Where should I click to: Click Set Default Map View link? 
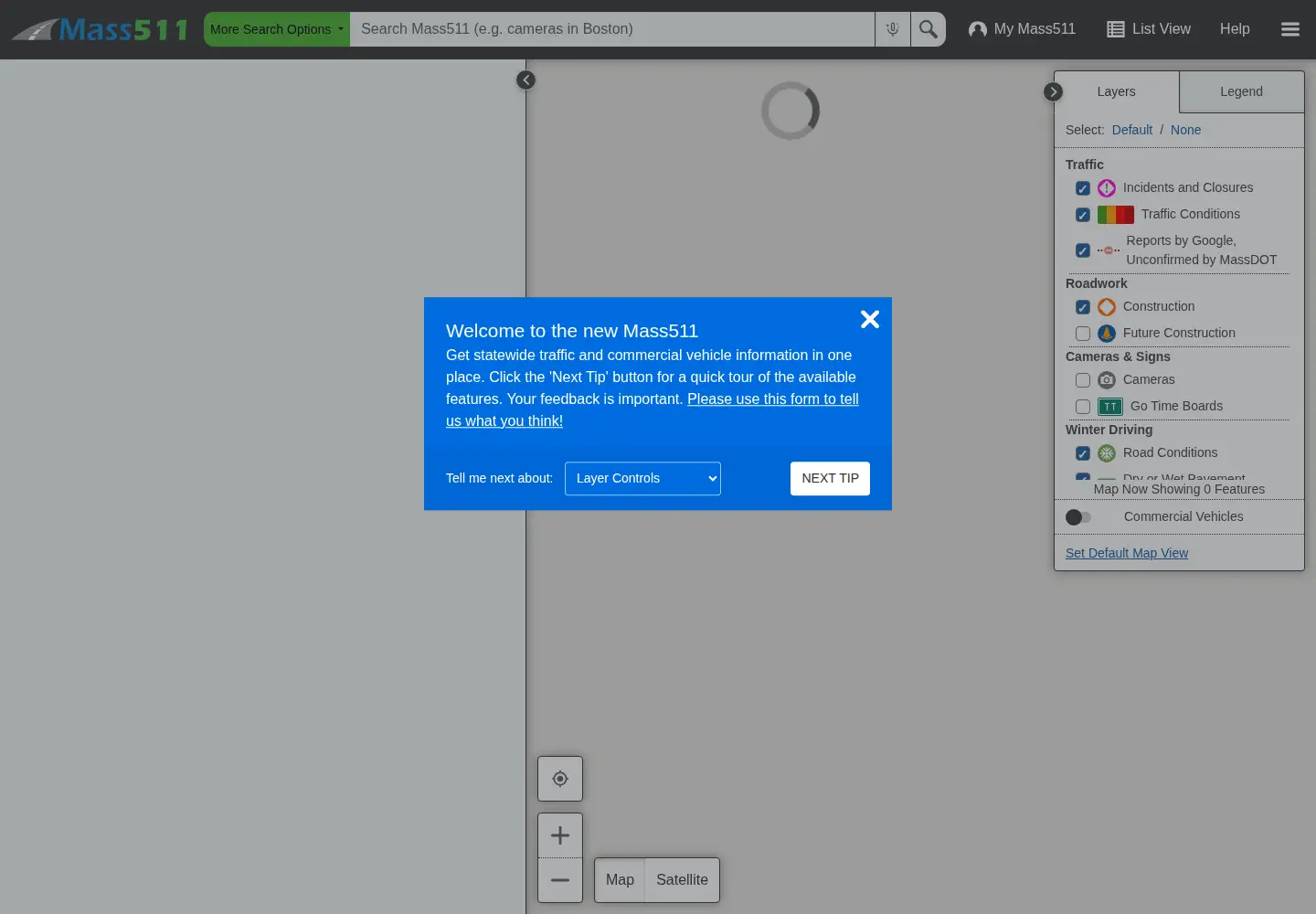click(1127, 553)
